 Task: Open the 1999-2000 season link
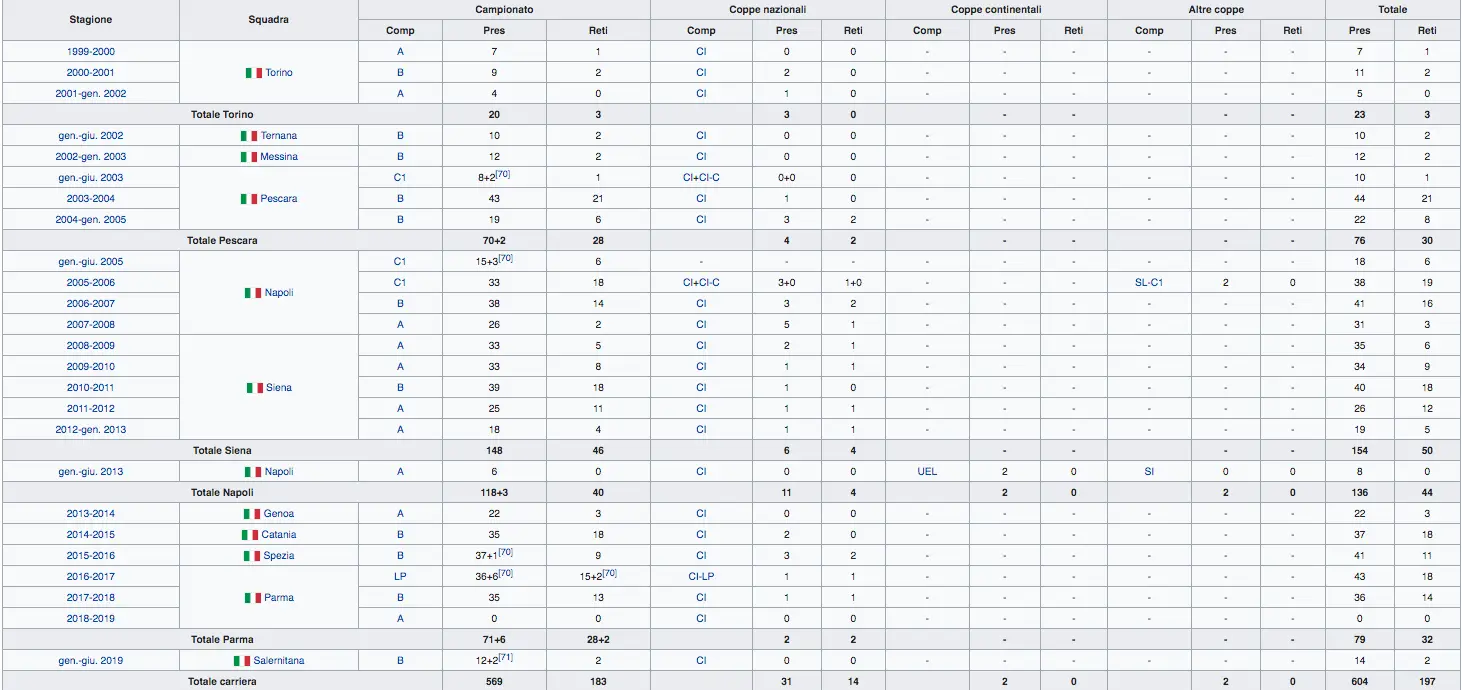[x=91, y=52]
